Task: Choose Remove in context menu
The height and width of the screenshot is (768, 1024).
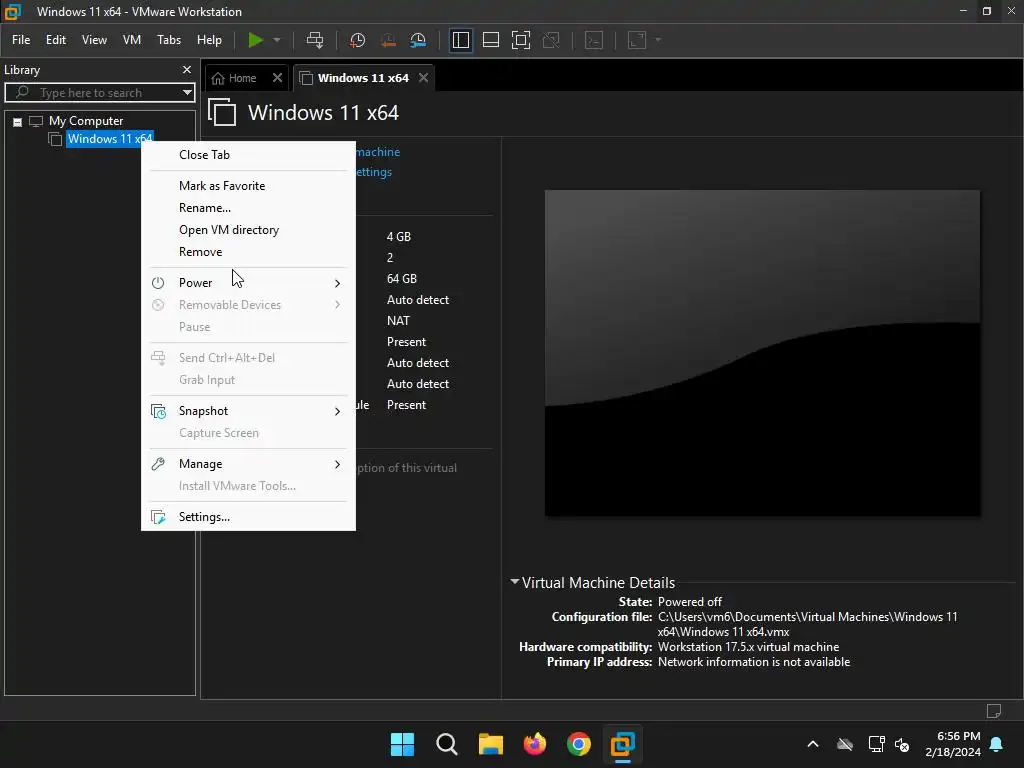Action: [248, 252]
